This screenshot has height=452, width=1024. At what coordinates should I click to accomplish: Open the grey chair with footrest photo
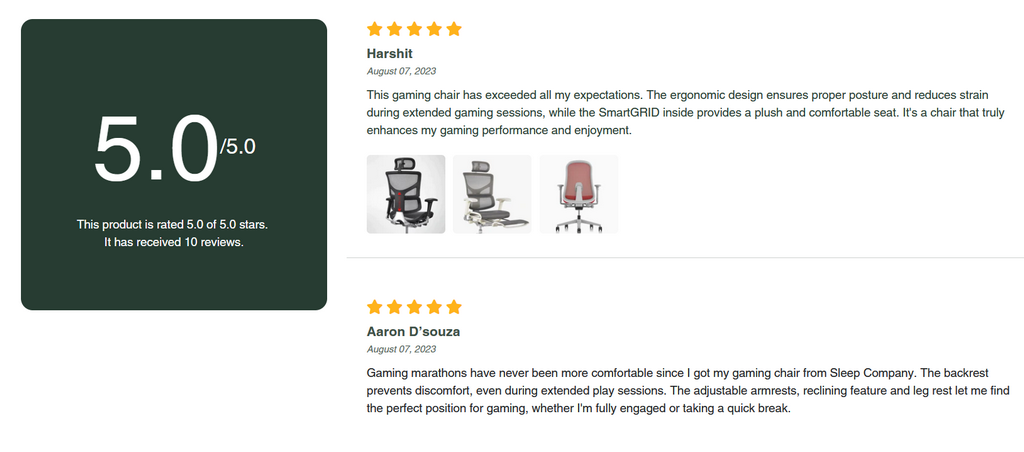[x=492, y=194]
